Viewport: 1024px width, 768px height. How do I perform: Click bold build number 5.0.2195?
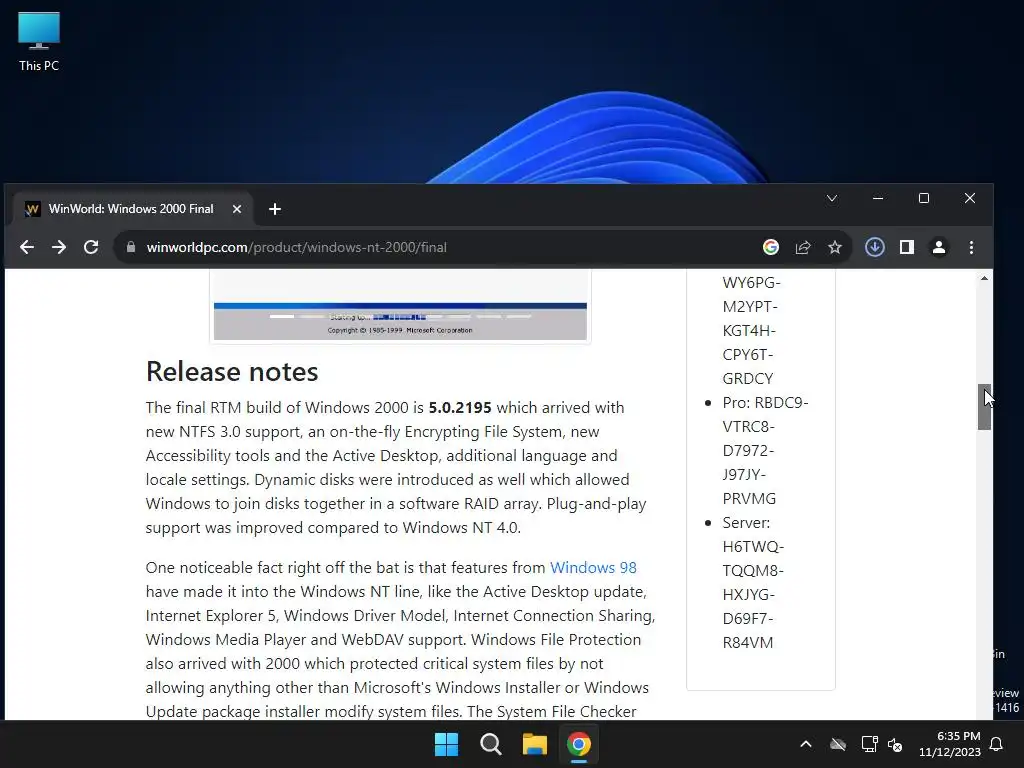(460, 408)
